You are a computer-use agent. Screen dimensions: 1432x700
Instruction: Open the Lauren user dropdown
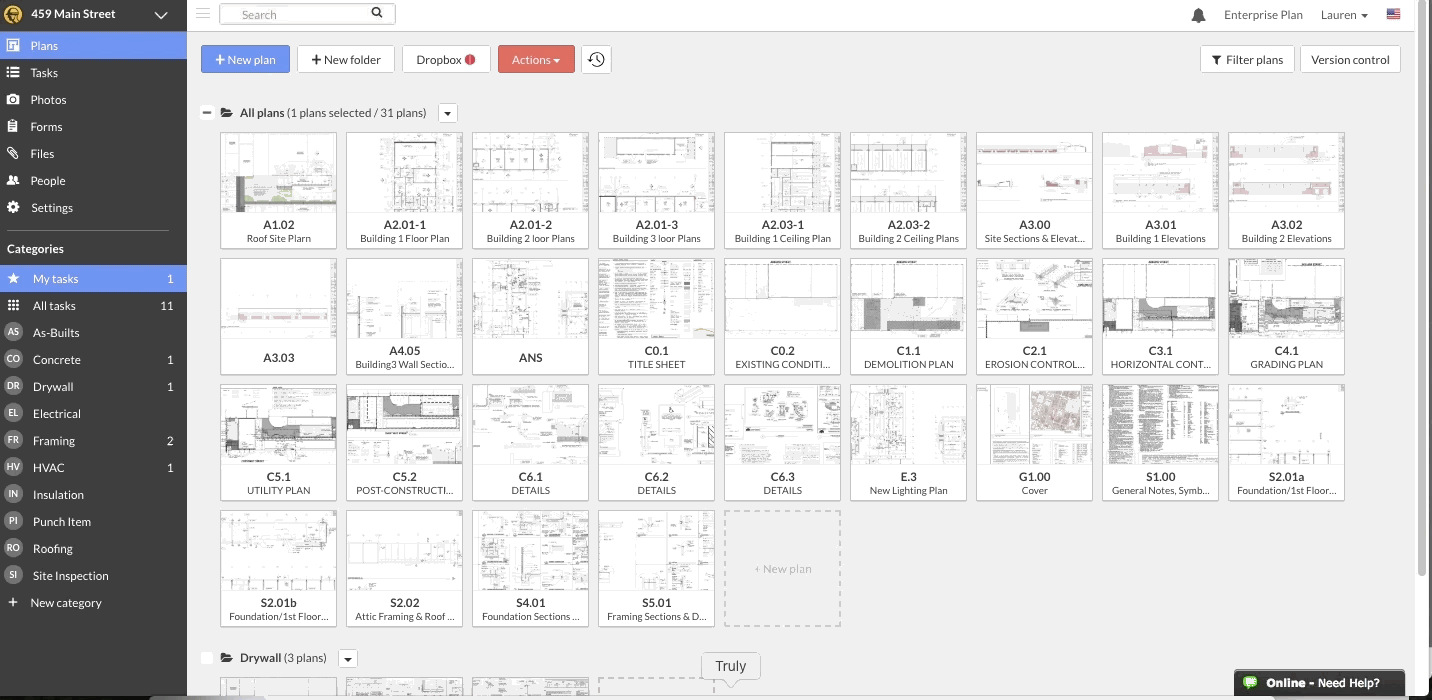tap(1343, 15)
